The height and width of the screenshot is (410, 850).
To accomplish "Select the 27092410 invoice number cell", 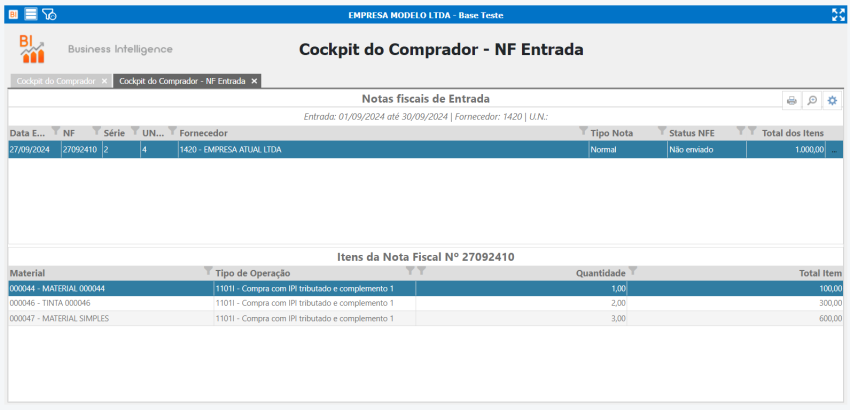I will (x=81, y=150).
